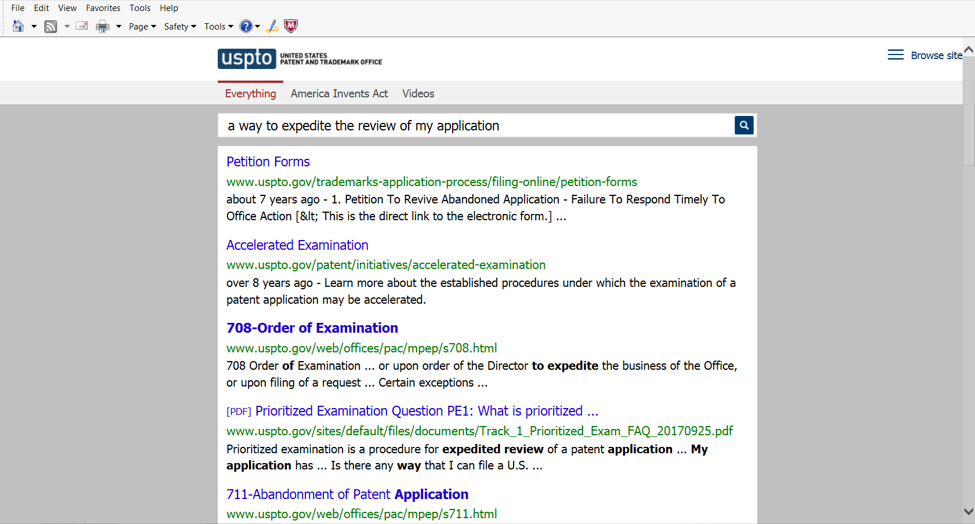Open the Favorites menu
The image size is (975, 524).
103,8
